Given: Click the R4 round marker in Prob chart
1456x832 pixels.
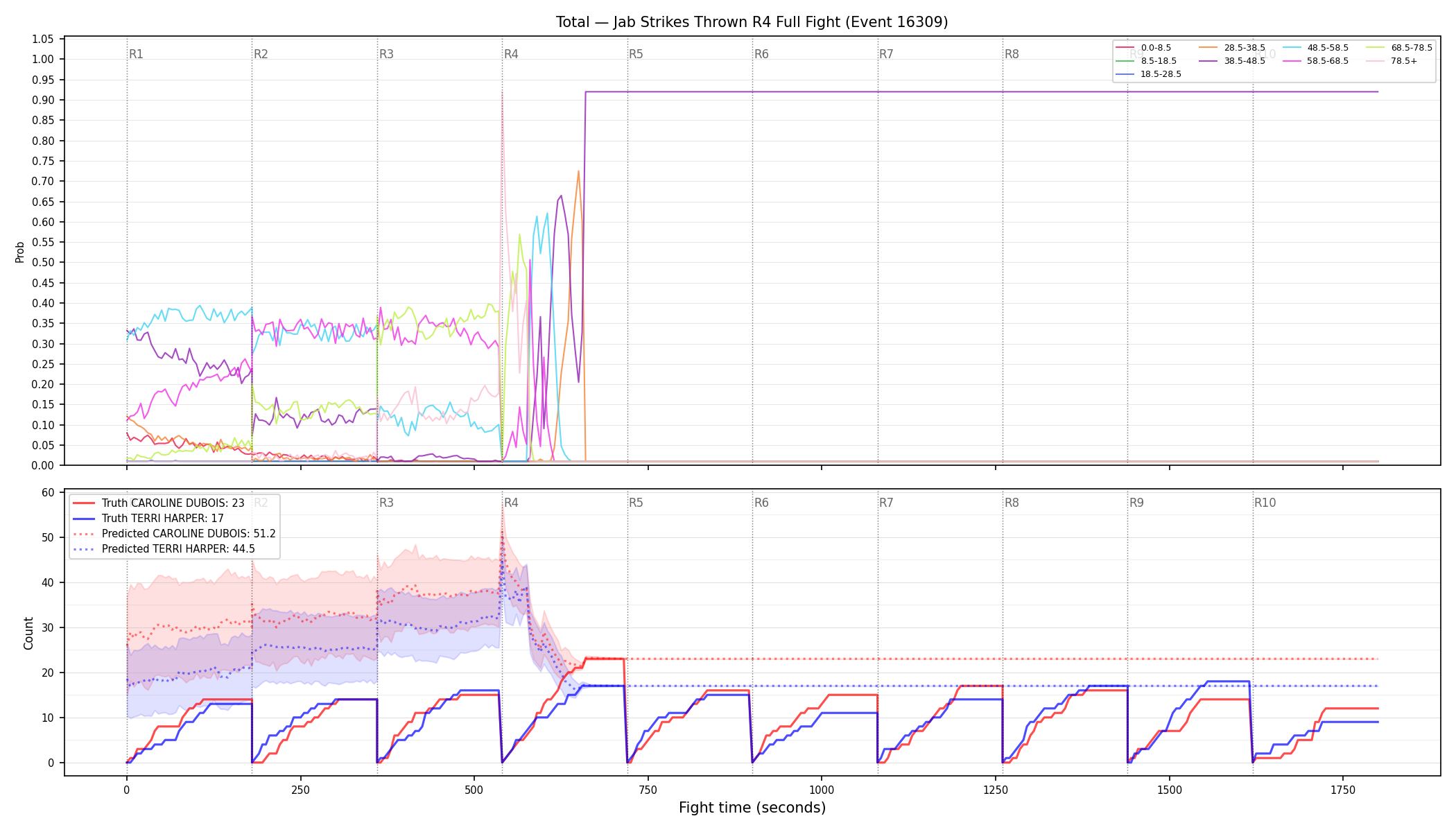Looking at the screenshot, I should 511,54.
